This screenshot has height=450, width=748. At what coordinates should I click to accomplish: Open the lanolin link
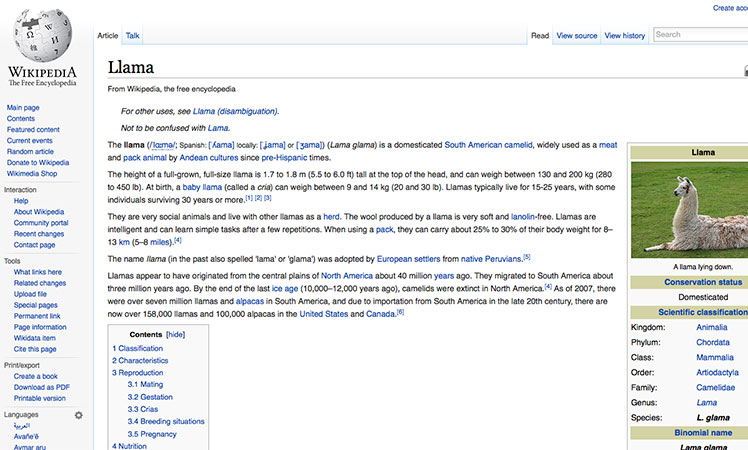point(523,217)
